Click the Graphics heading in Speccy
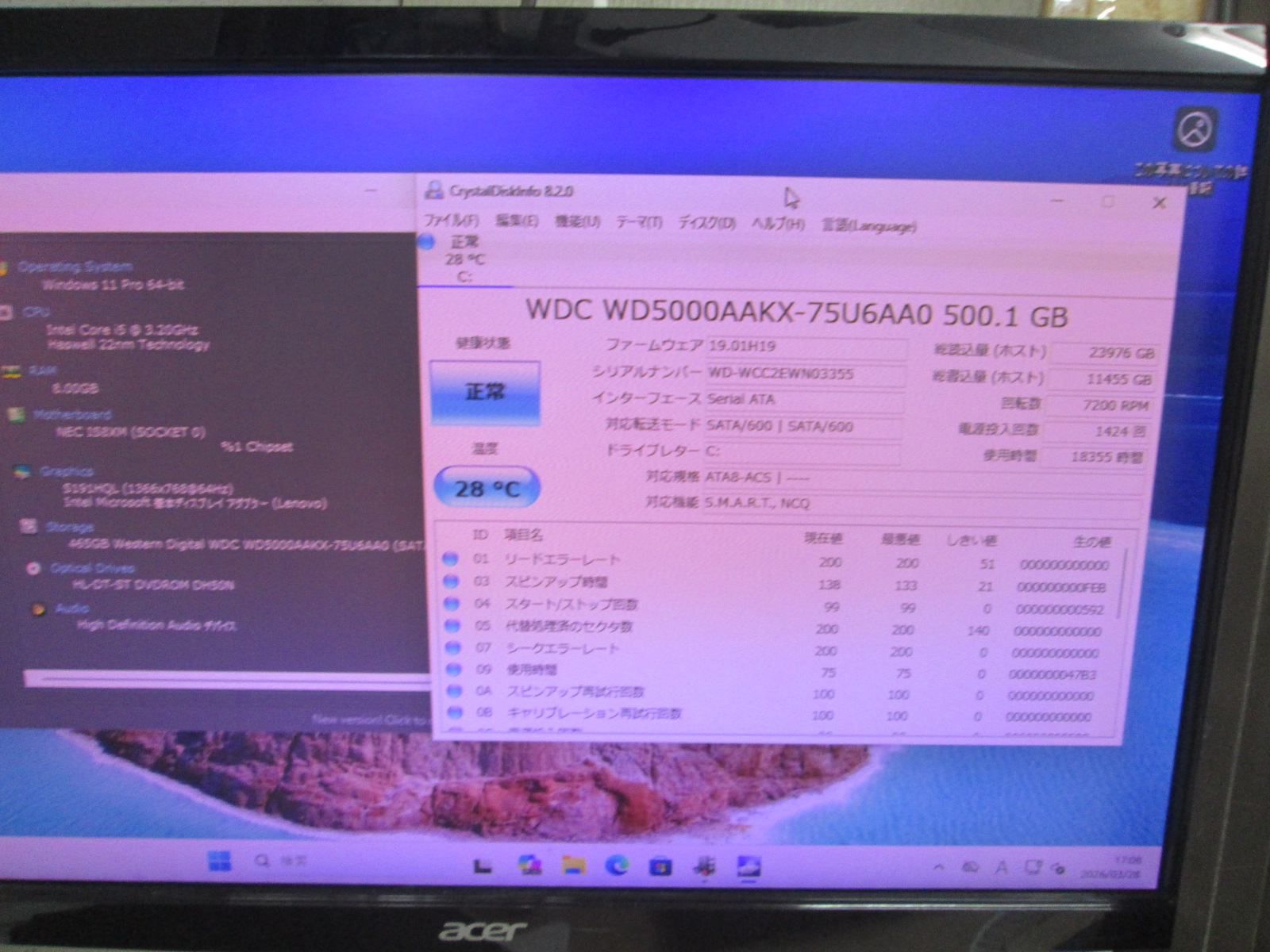The height and width of the screenshot is (952, 1270). pos(67,471)
